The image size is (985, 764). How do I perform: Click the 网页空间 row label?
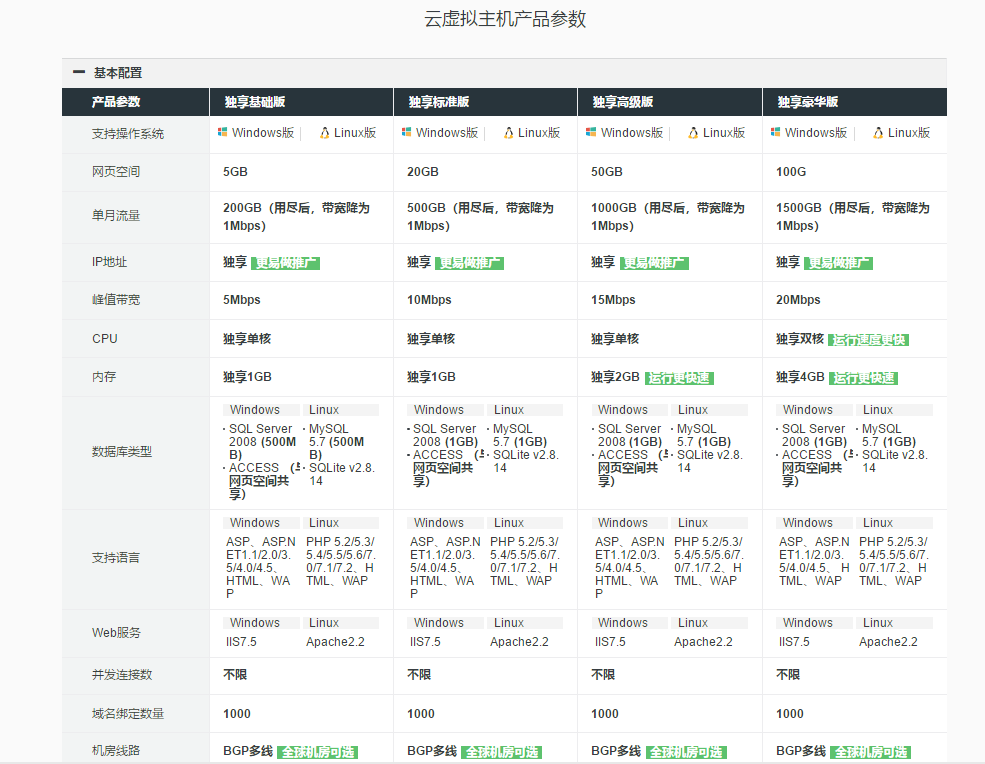pos(116,172)
